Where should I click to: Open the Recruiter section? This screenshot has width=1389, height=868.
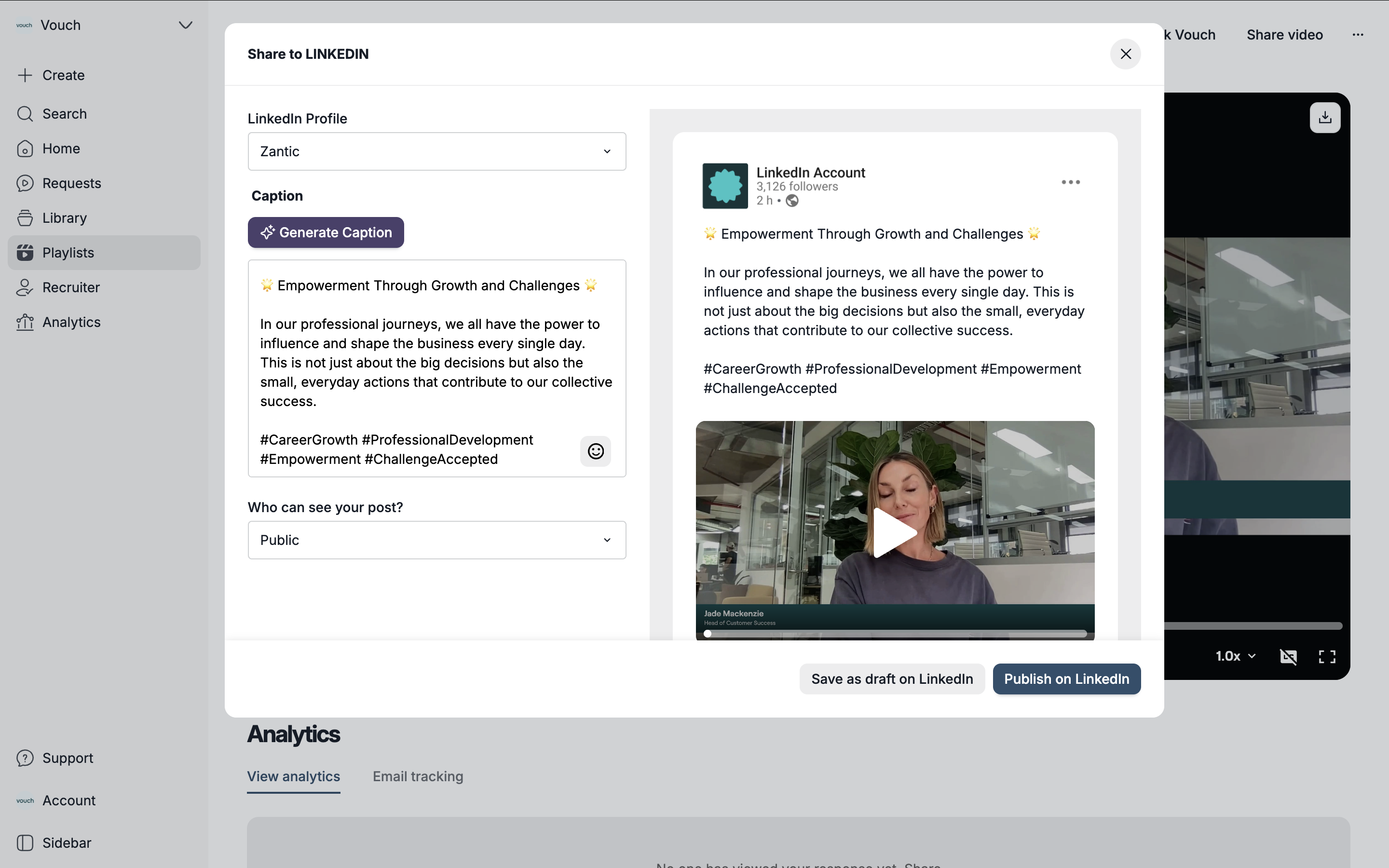click(104, 287)
